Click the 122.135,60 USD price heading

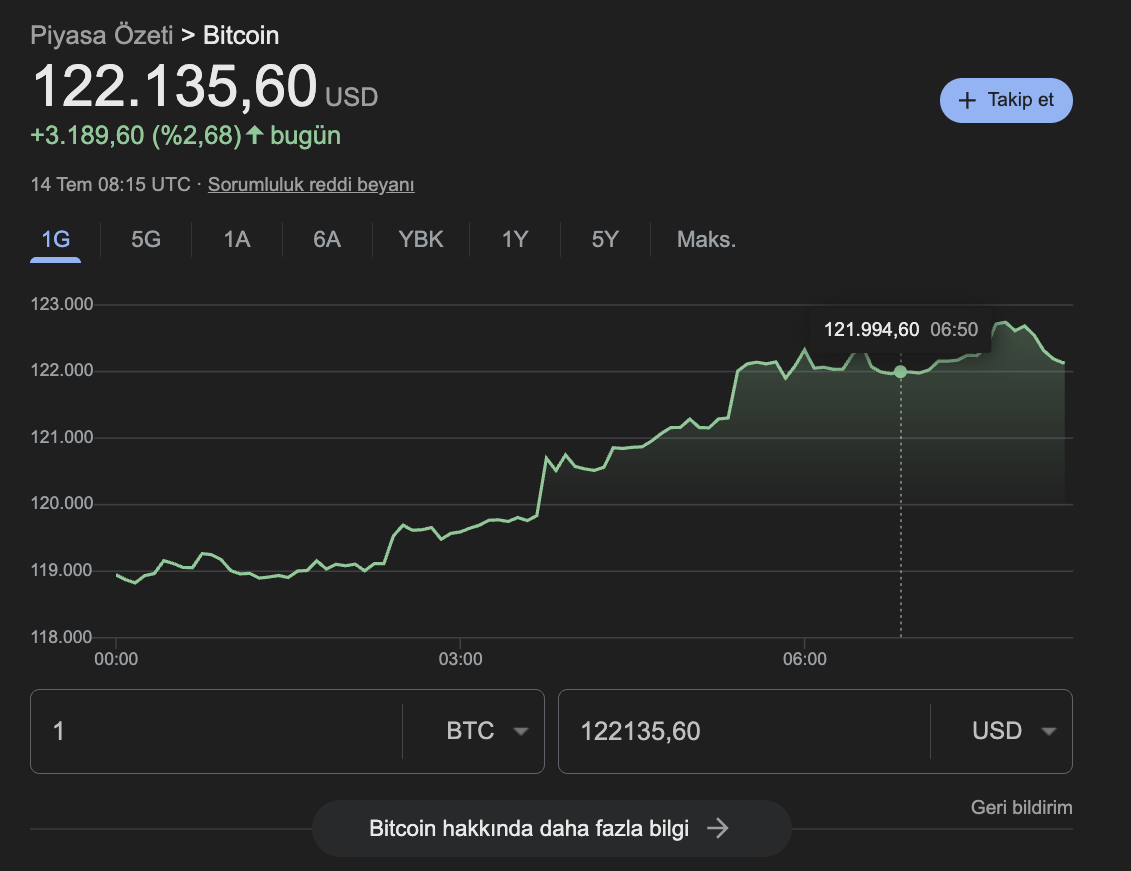pyautogui.click(x=205, y=87)
